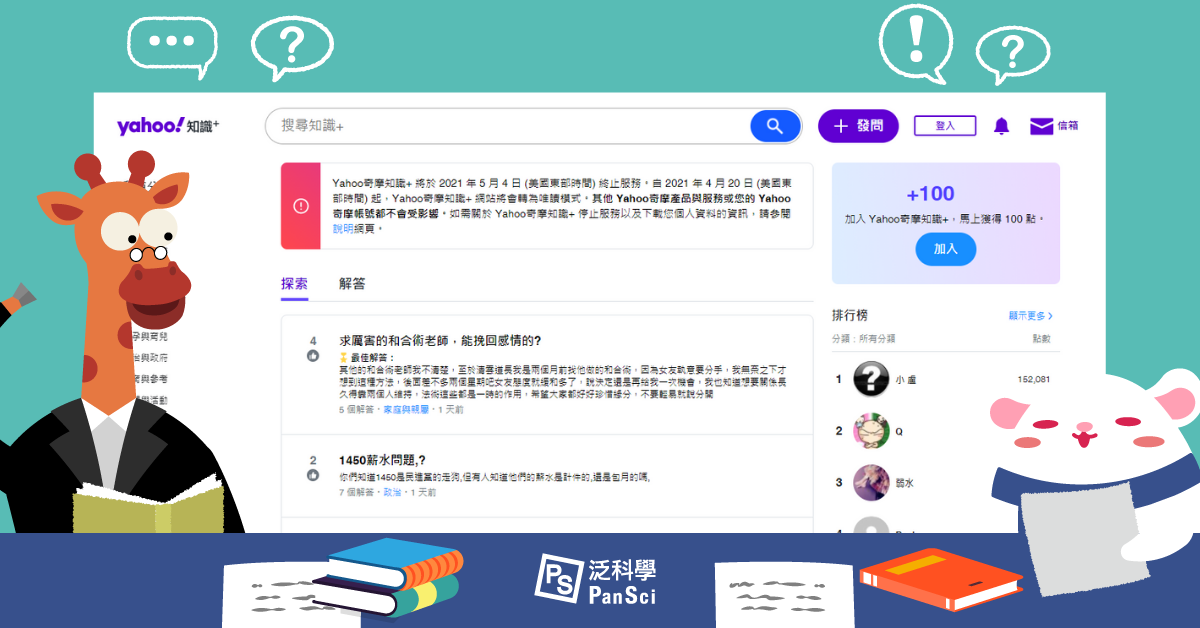Click thumbs-up icon on 1450薪水問題 question
This screenshot has height=628, width=1200.
tap(313, 475)
